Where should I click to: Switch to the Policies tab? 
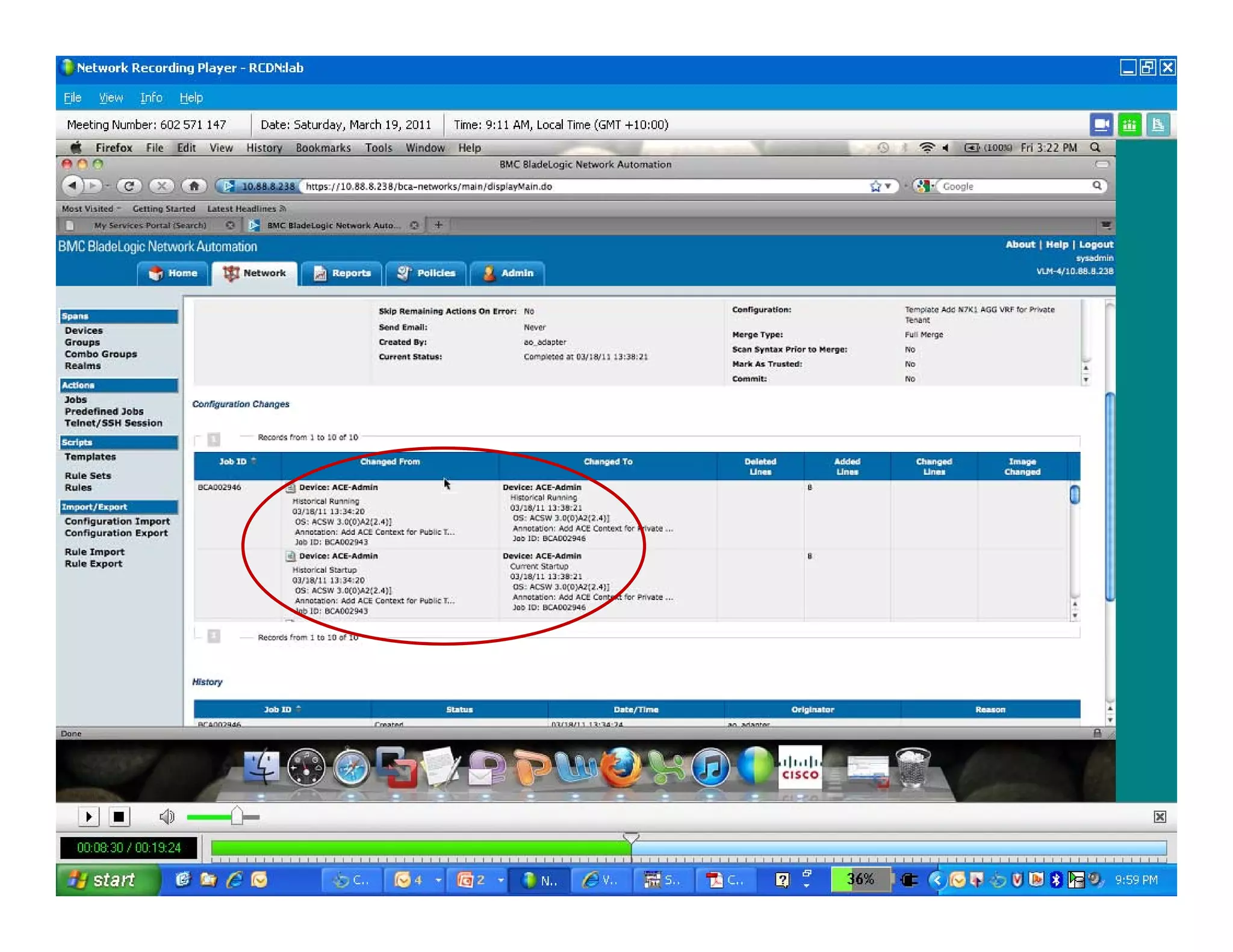pos(426,273)
